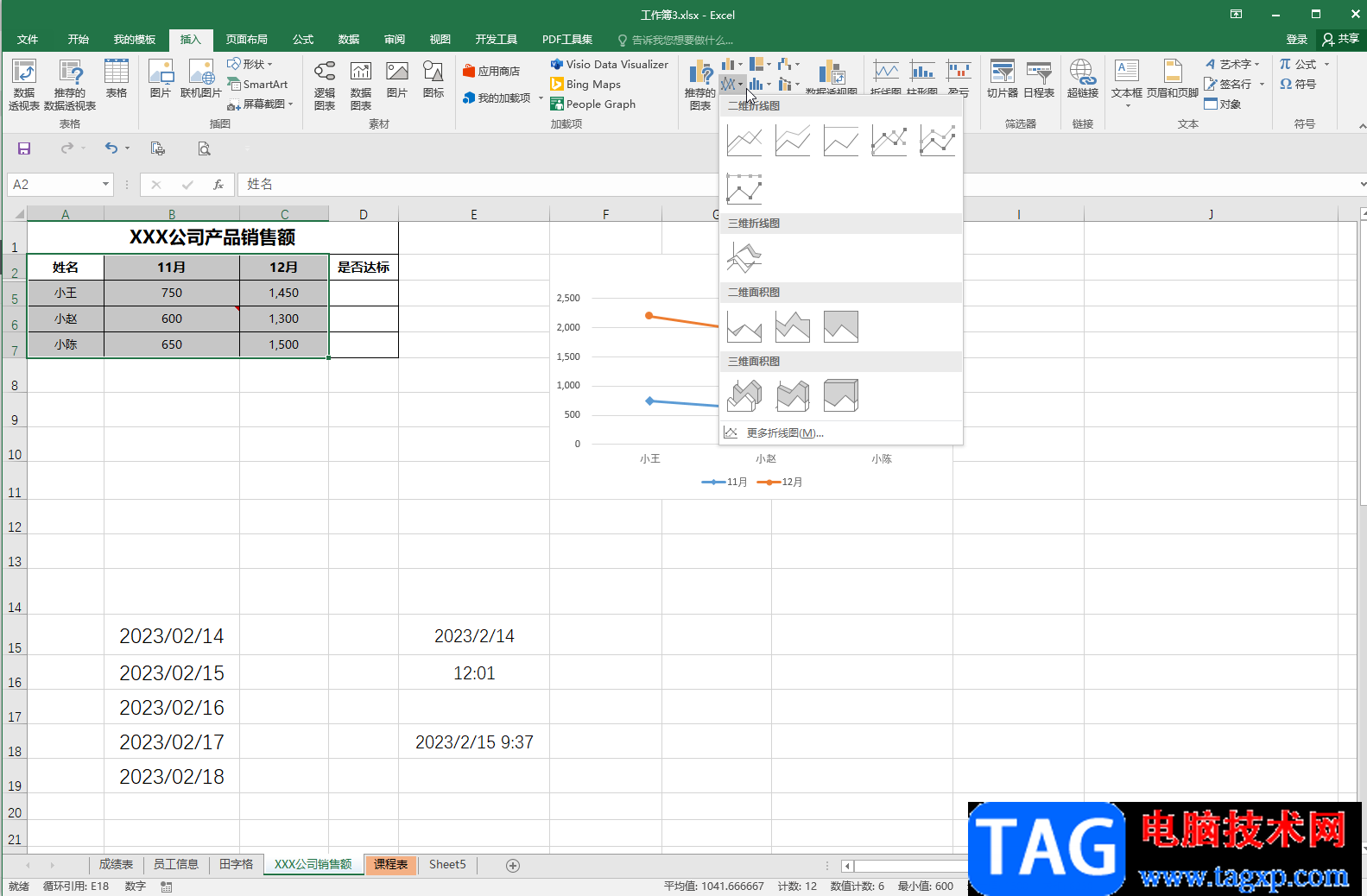Expand the 形状 shapes dropdown
The image size is (1367, 896).
(x=269, y=64)
